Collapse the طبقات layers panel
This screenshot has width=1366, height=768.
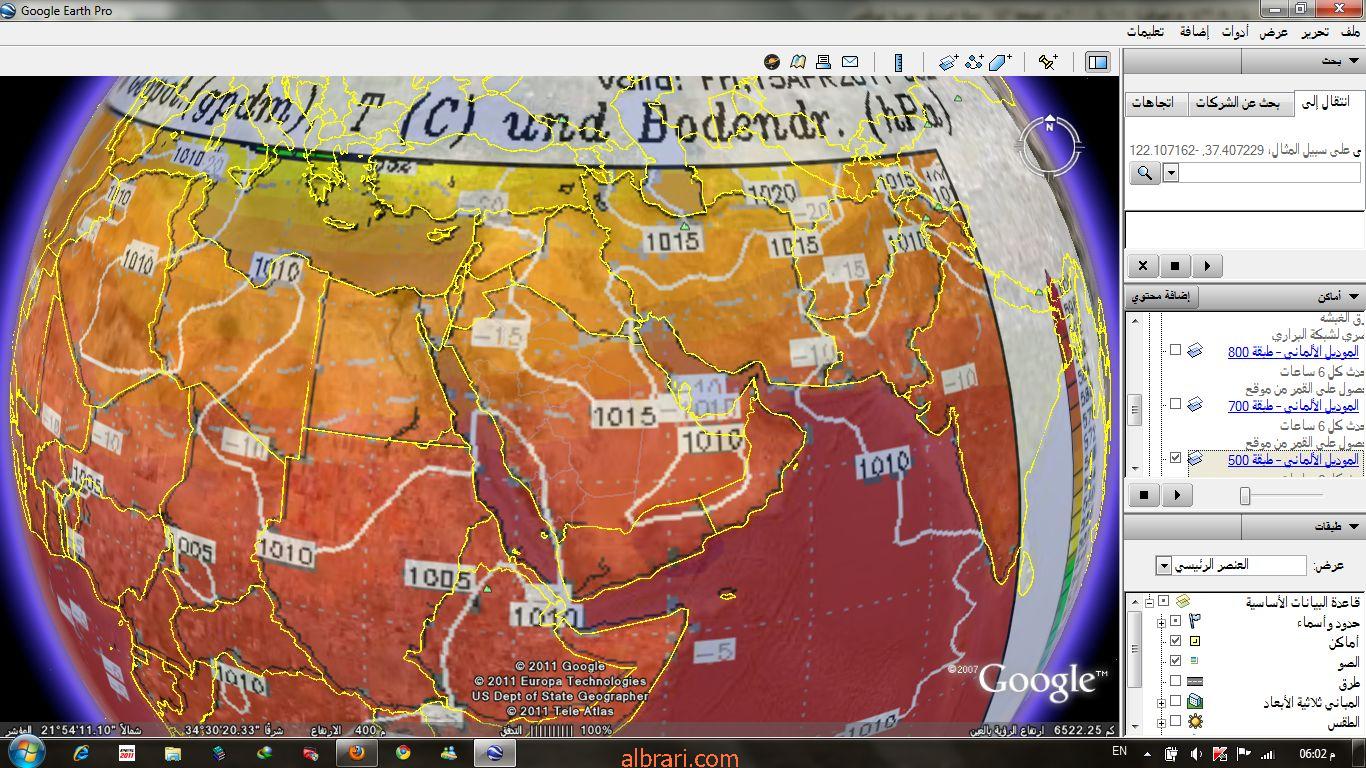pyautogui.click(x=1354, y=527)
